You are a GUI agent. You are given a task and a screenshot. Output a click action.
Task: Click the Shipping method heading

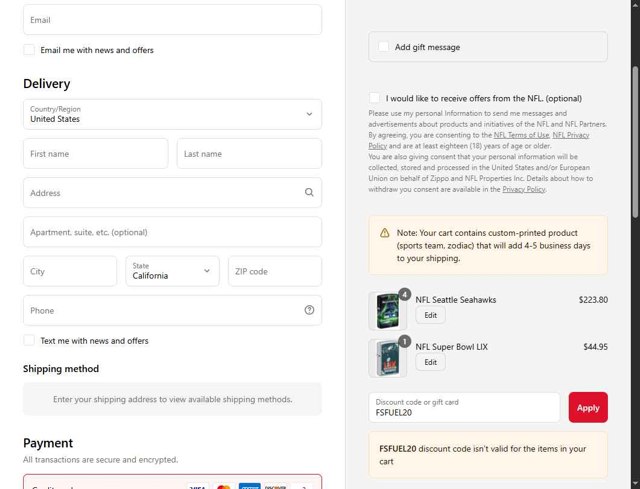pos(61,369)
